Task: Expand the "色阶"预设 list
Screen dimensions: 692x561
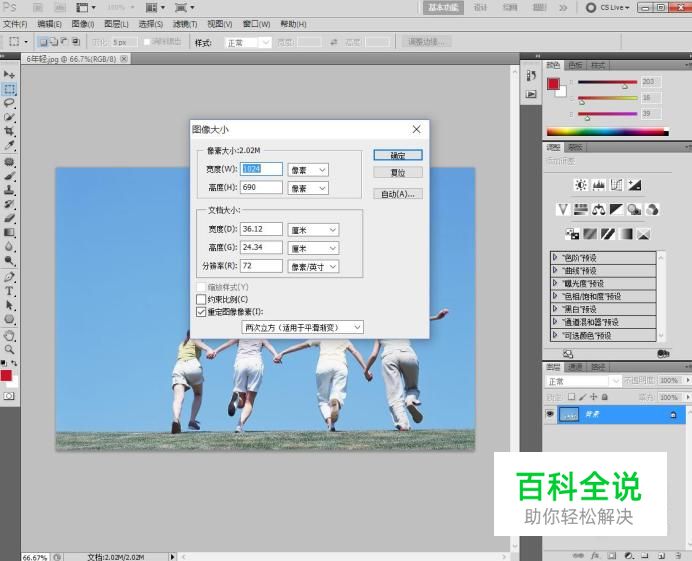Action: pos(556,257)
